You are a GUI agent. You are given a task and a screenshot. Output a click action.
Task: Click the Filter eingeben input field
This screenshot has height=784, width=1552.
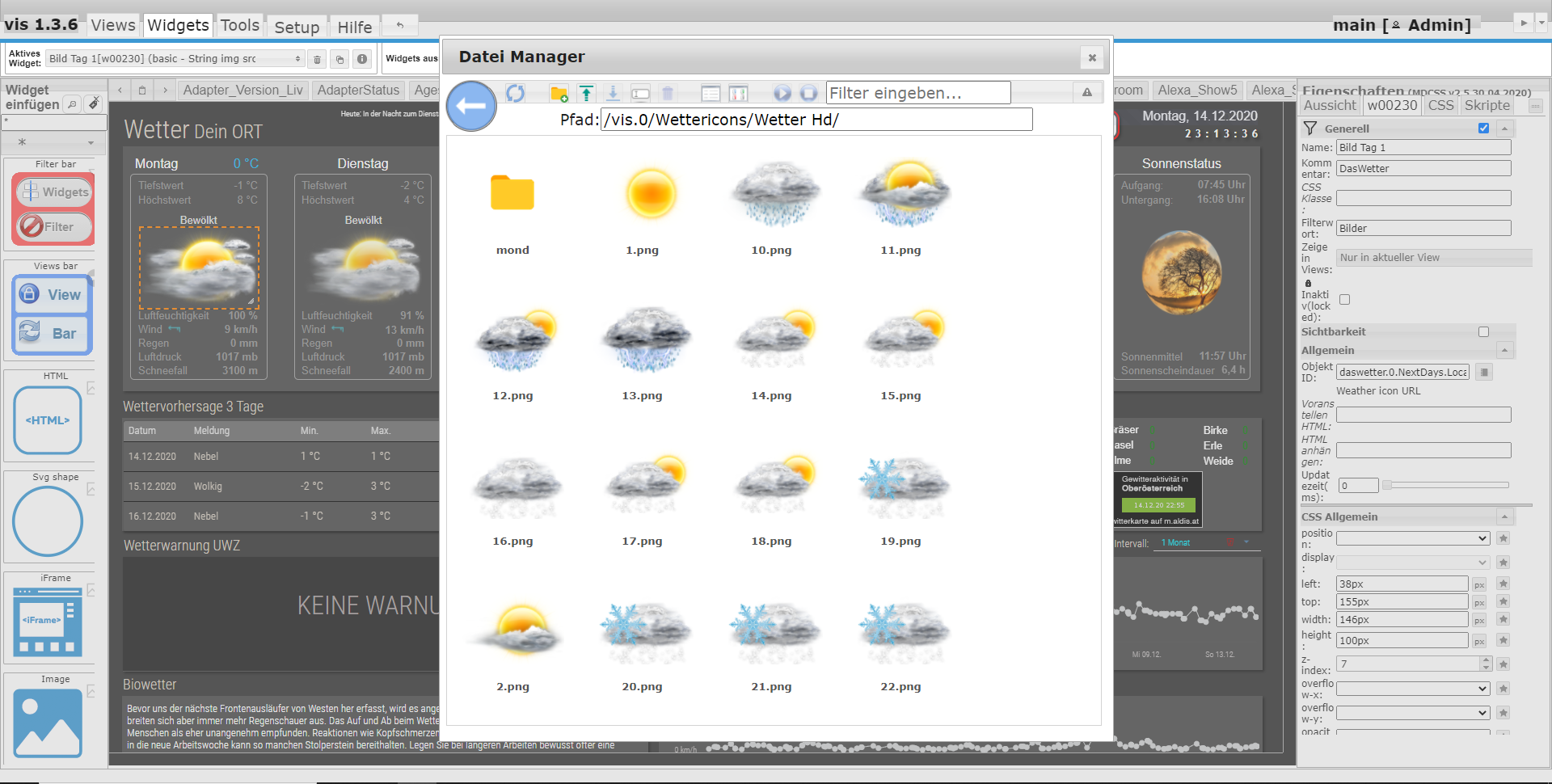pos(918,93)
